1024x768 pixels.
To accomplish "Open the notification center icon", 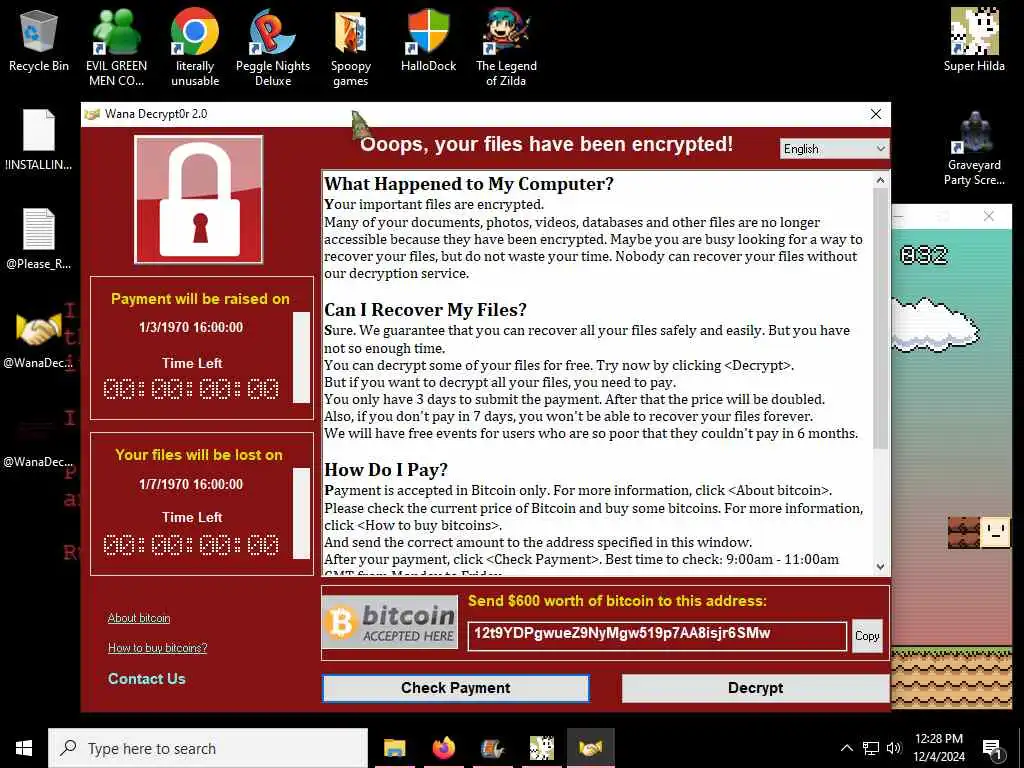I will click(993, 750).
